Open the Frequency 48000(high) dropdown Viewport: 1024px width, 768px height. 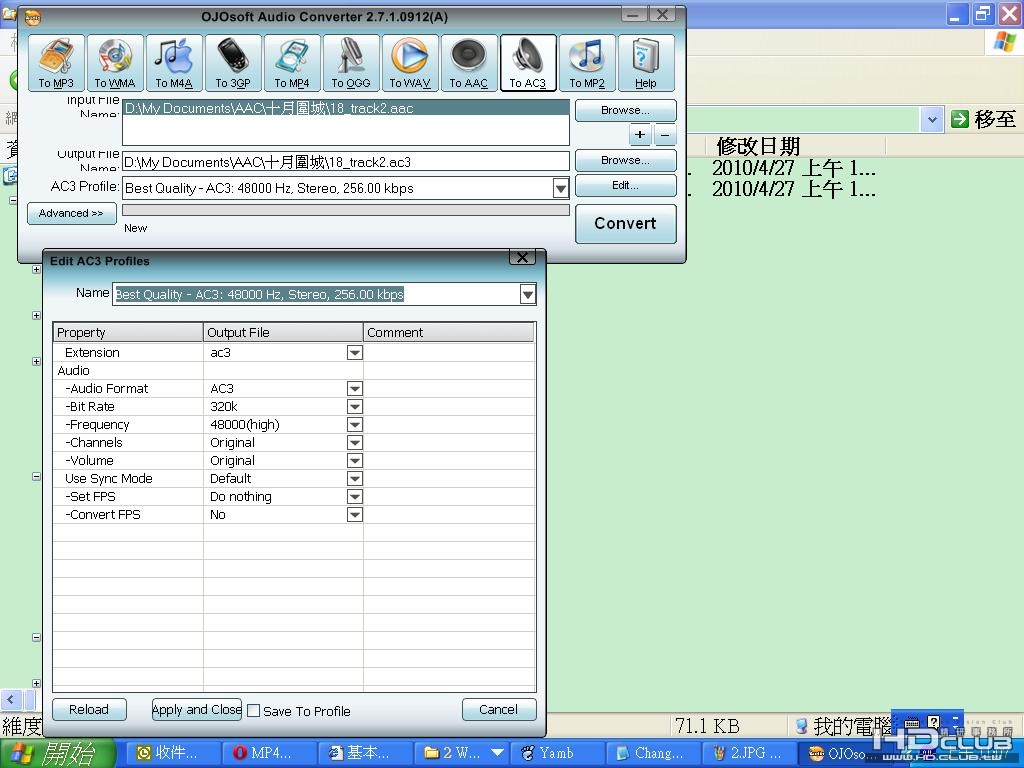click(x=355, y=425)
